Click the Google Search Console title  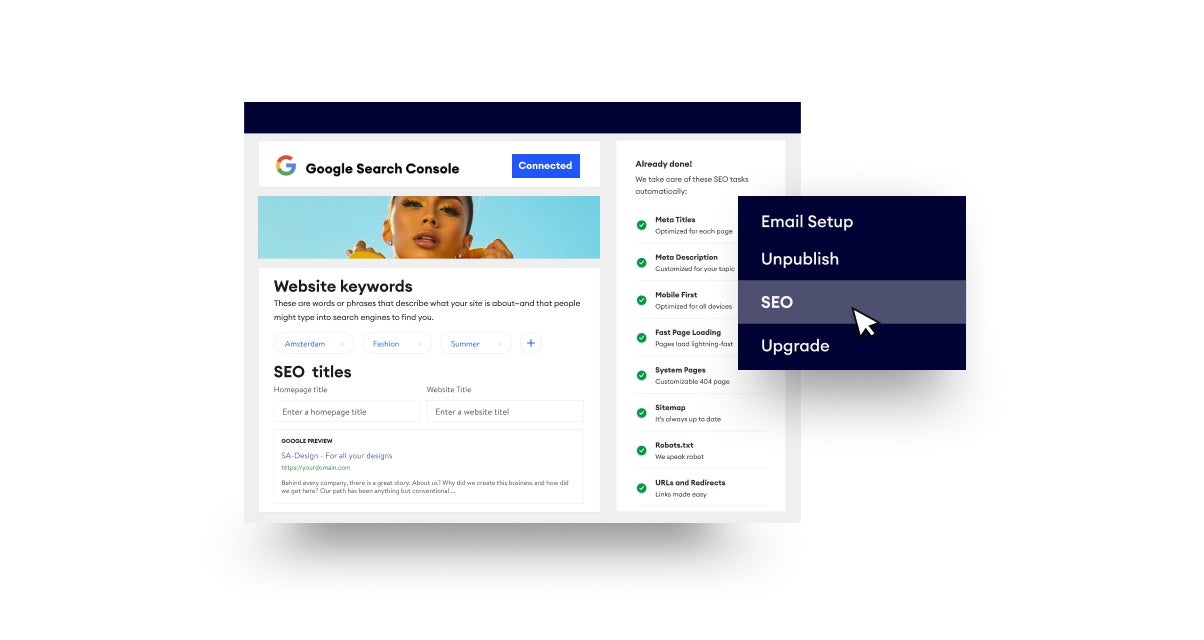click(382, 169)
